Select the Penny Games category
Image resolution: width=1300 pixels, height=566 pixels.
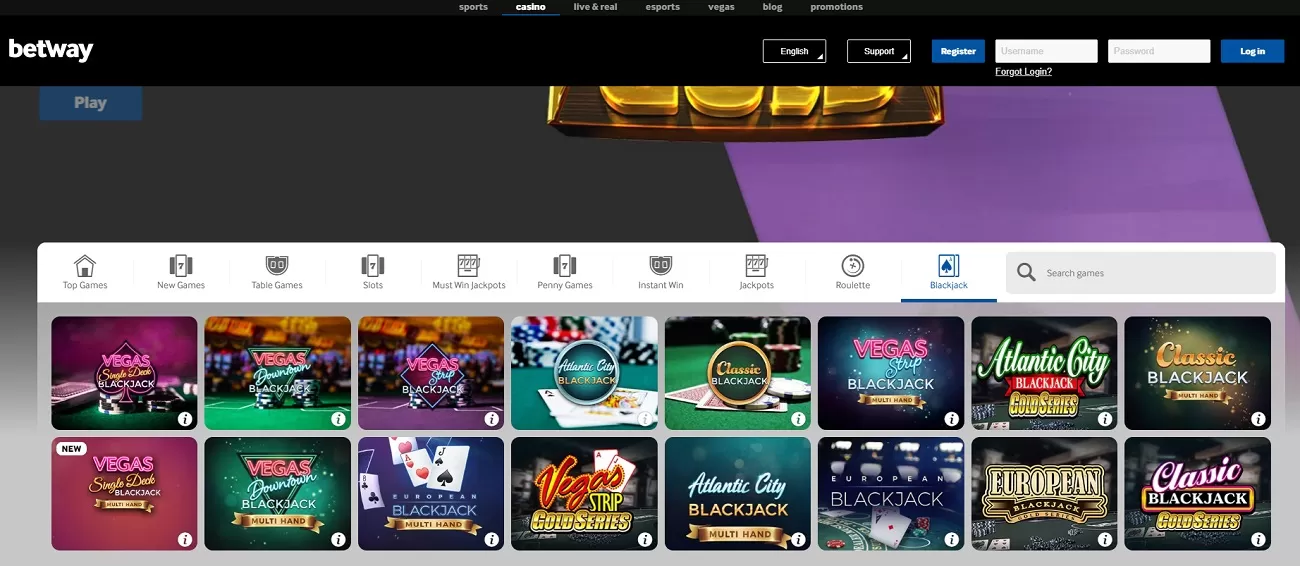[x=565, y=272]
